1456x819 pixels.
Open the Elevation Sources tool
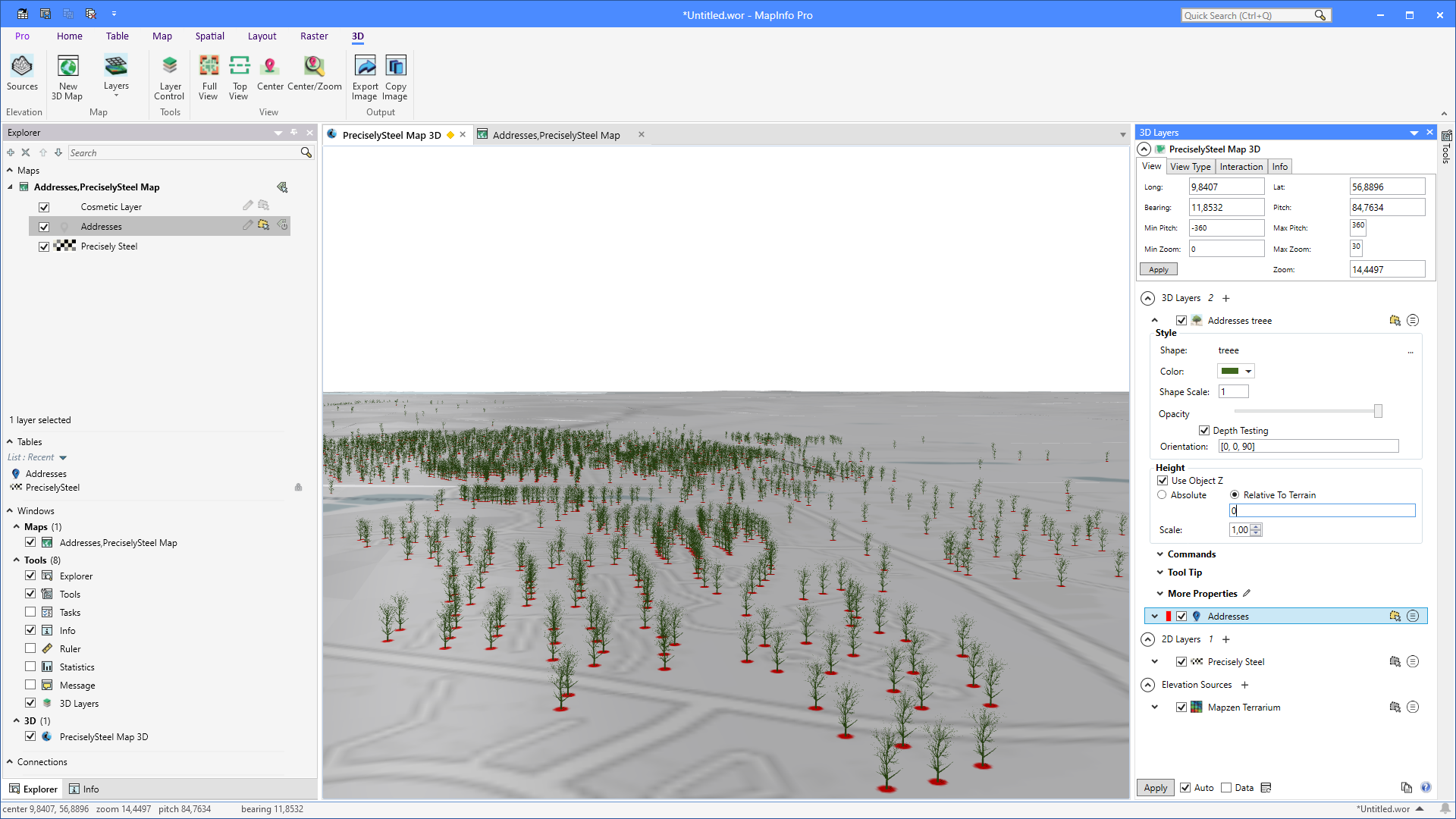pos(22,74)
